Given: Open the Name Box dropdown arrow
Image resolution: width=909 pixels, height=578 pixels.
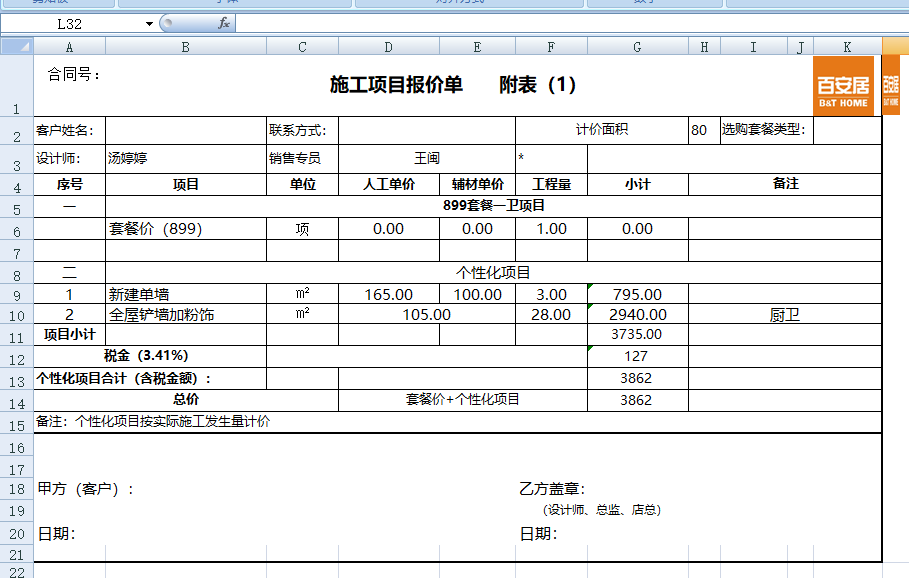Looking at the screenshot, I should pyautogui.click(x=150, y=23).
